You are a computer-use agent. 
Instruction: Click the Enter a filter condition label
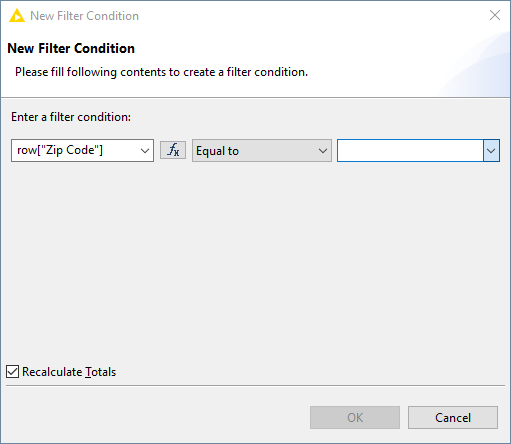coord(71,117)
